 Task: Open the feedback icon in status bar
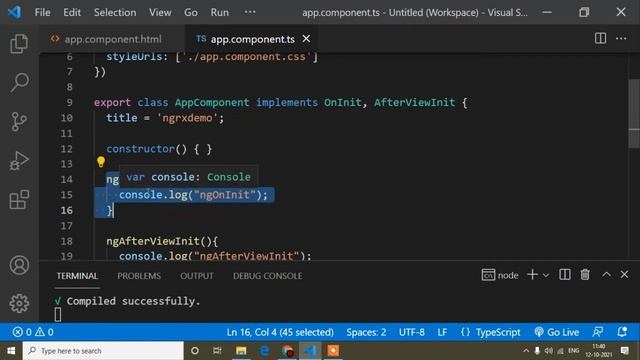click(598, 332)
